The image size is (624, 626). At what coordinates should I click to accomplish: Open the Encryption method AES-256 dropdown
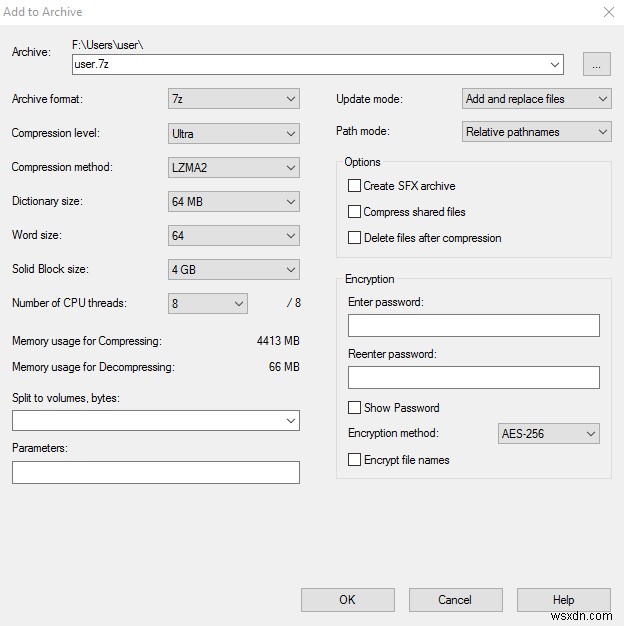coord(548,434)
